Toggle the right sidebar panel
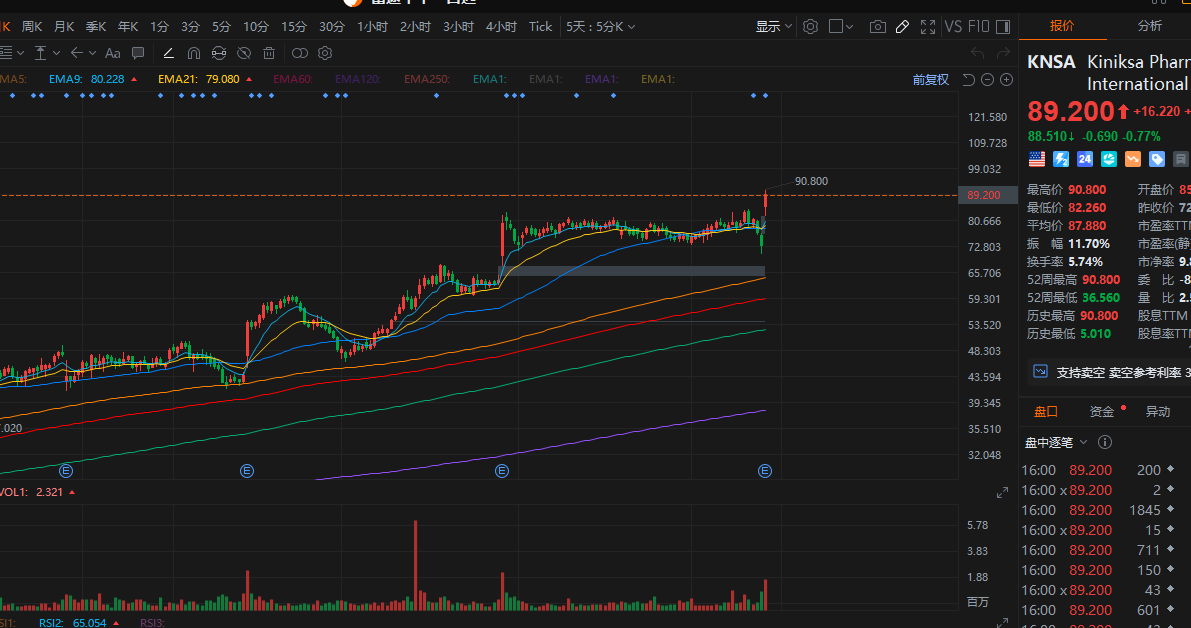This screenshot has height=628, width=1191. click(1003, 27)
